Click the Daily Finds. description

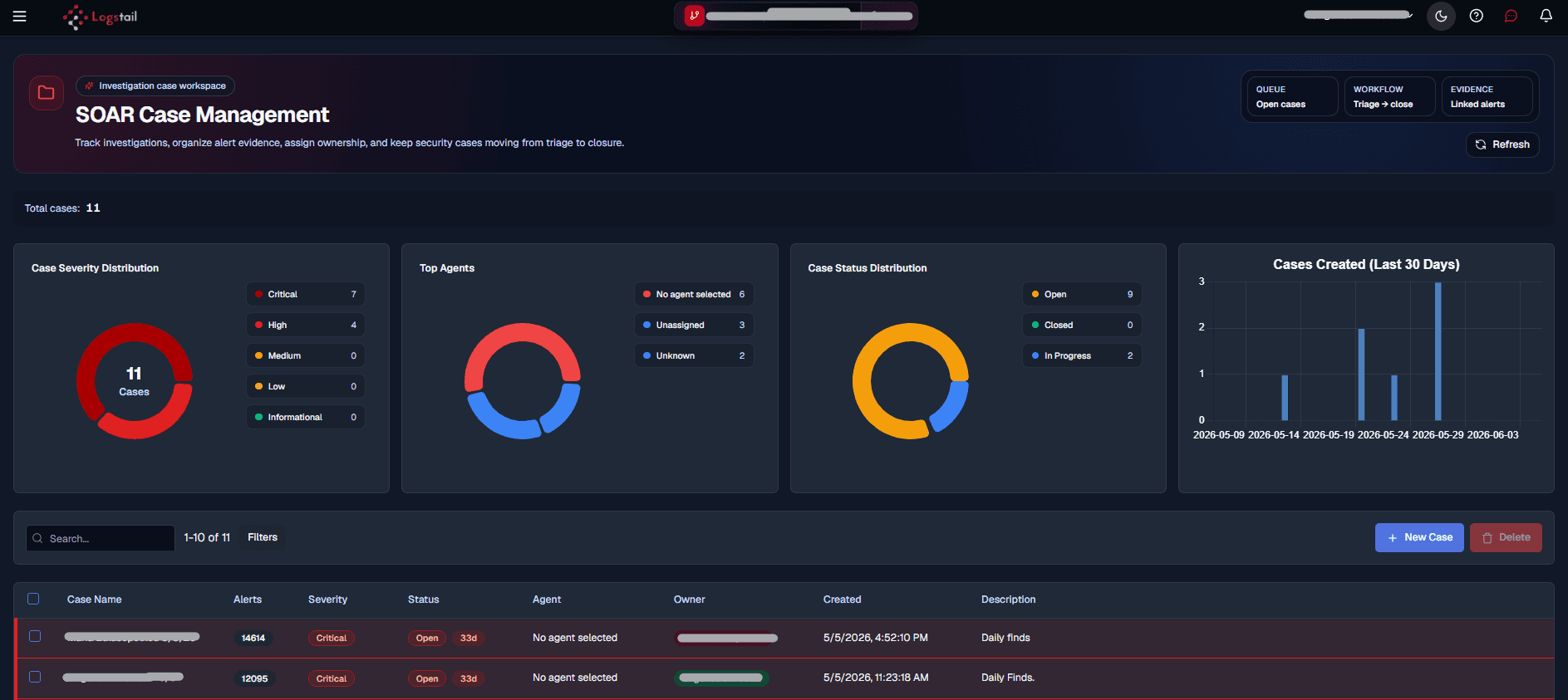1008,678
